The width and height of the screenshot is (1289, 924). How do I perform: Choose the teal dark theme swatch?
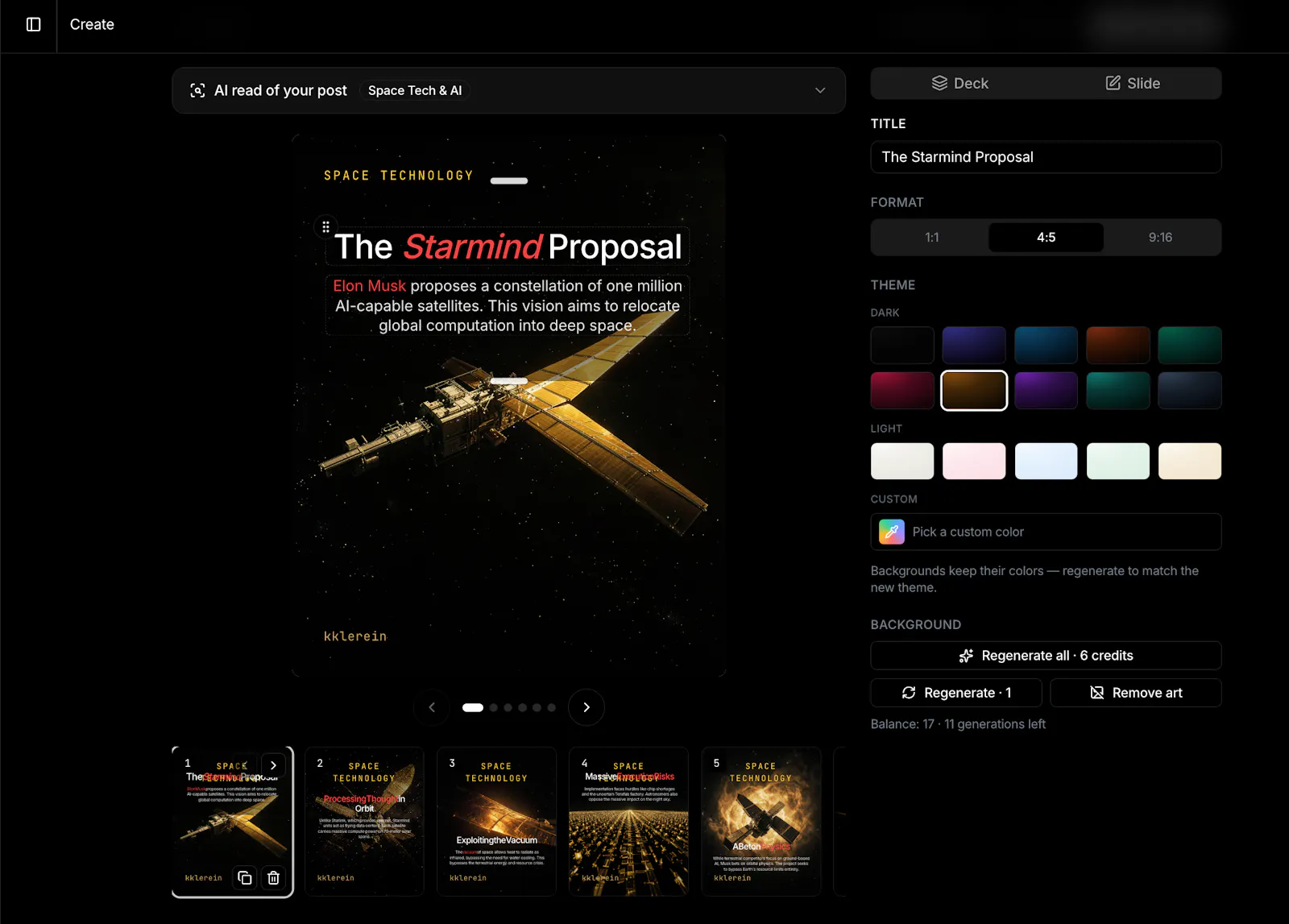(1117, 391)
